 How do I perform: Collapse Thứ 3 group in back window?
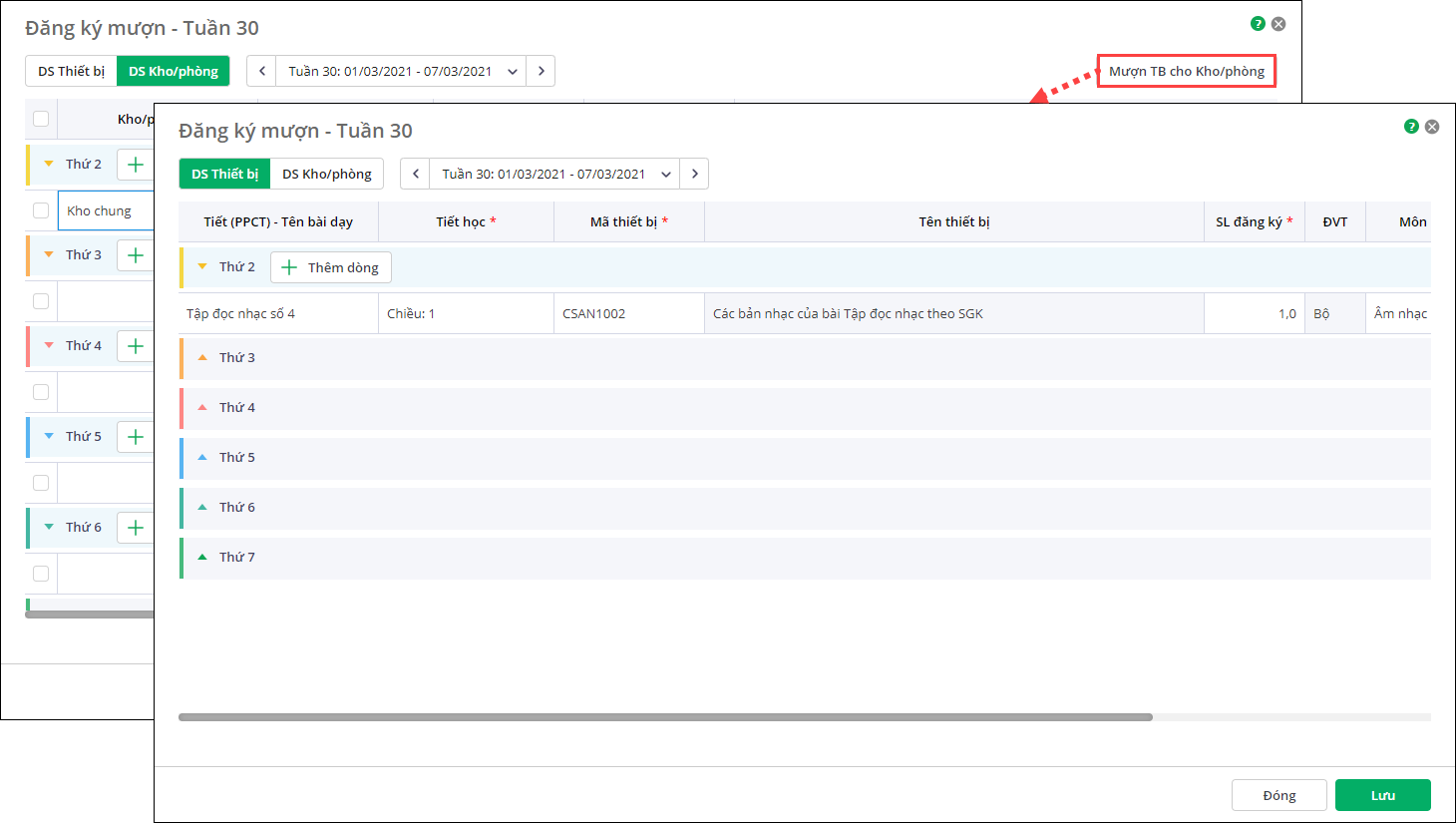click(x=49, y=254)
